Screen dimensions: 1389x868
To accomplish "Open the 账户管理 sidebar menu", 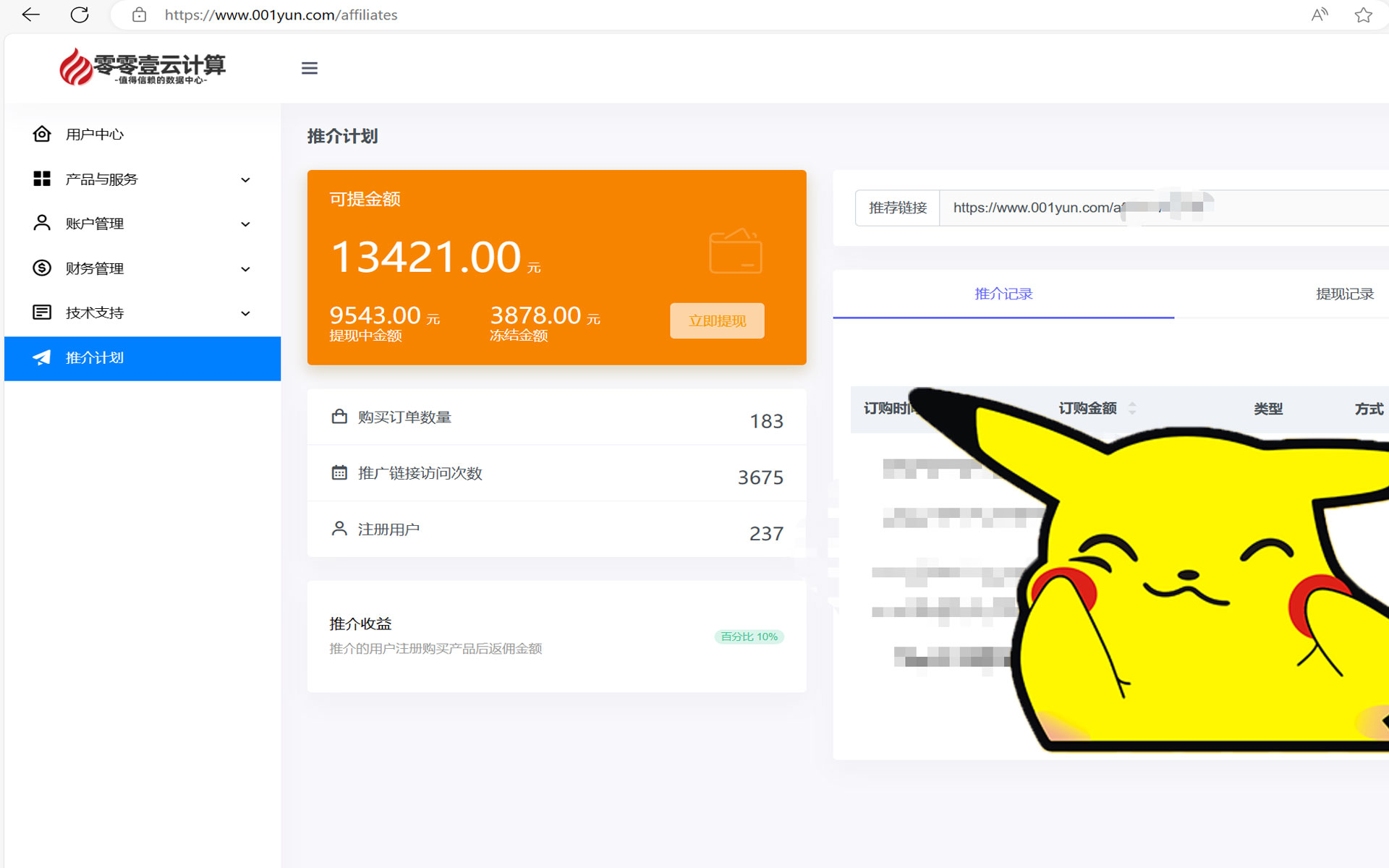I will [143, 224].
